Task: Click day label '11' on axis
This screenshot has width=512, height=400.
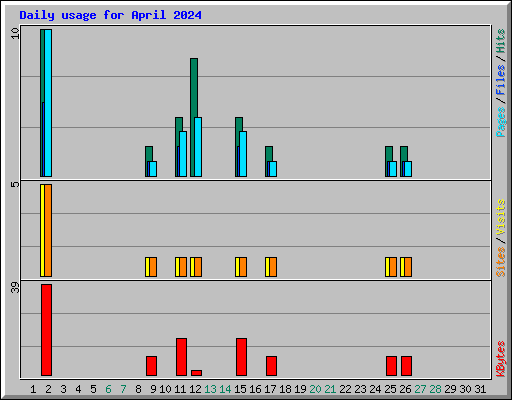Action: click(180, 389)
